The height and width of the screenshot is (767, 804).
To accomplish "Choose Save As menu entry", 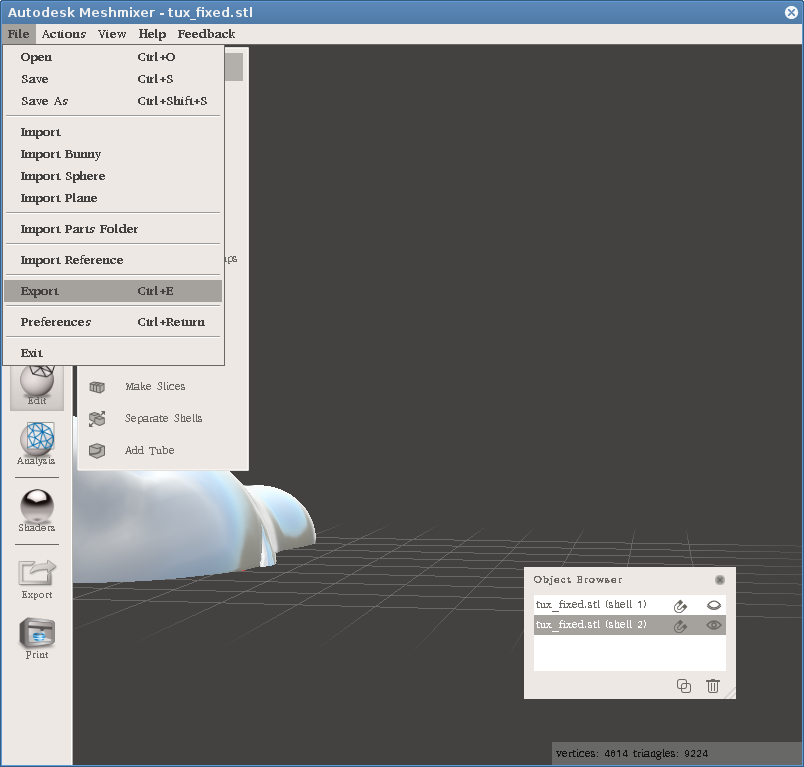I will pos(113,101).
